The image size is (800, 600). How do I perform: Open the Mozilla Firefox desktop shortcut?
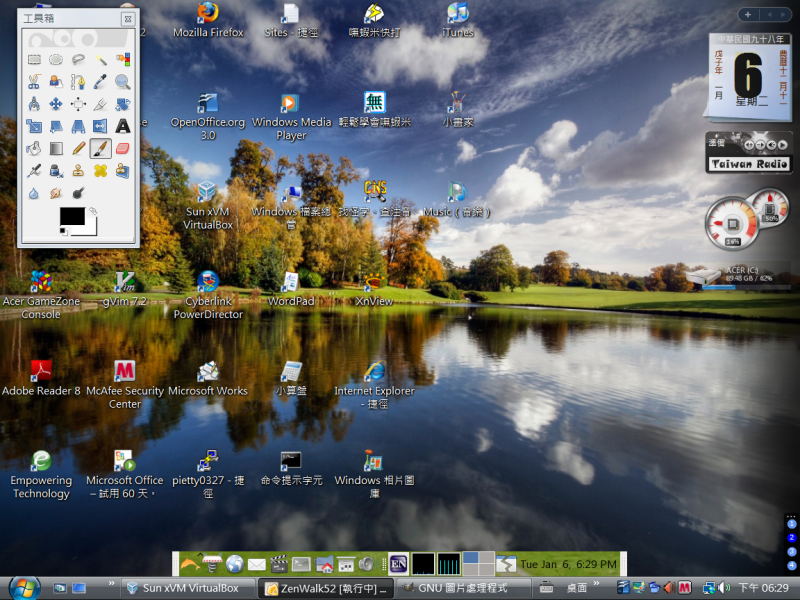point(208,19)
